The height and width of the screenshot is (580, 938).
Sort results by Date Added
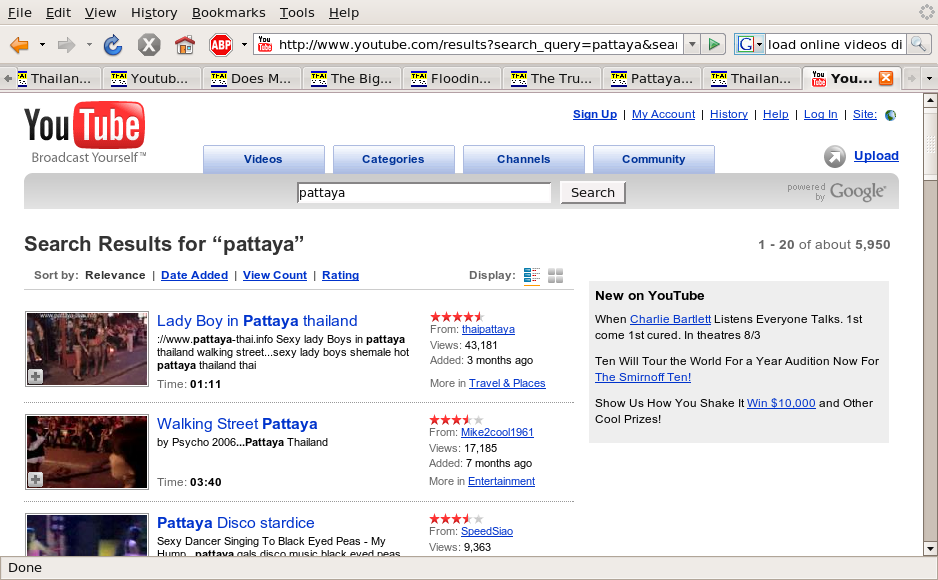pos(194,275)
